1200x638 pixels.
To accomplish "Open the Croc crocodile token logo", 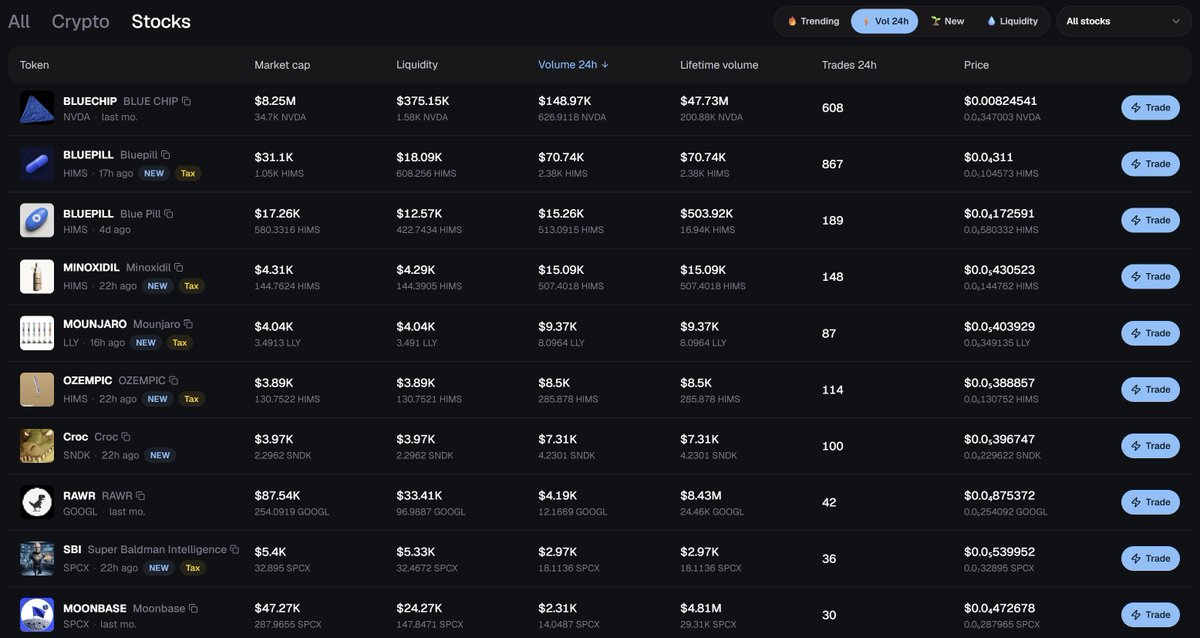I will point(37,446).
